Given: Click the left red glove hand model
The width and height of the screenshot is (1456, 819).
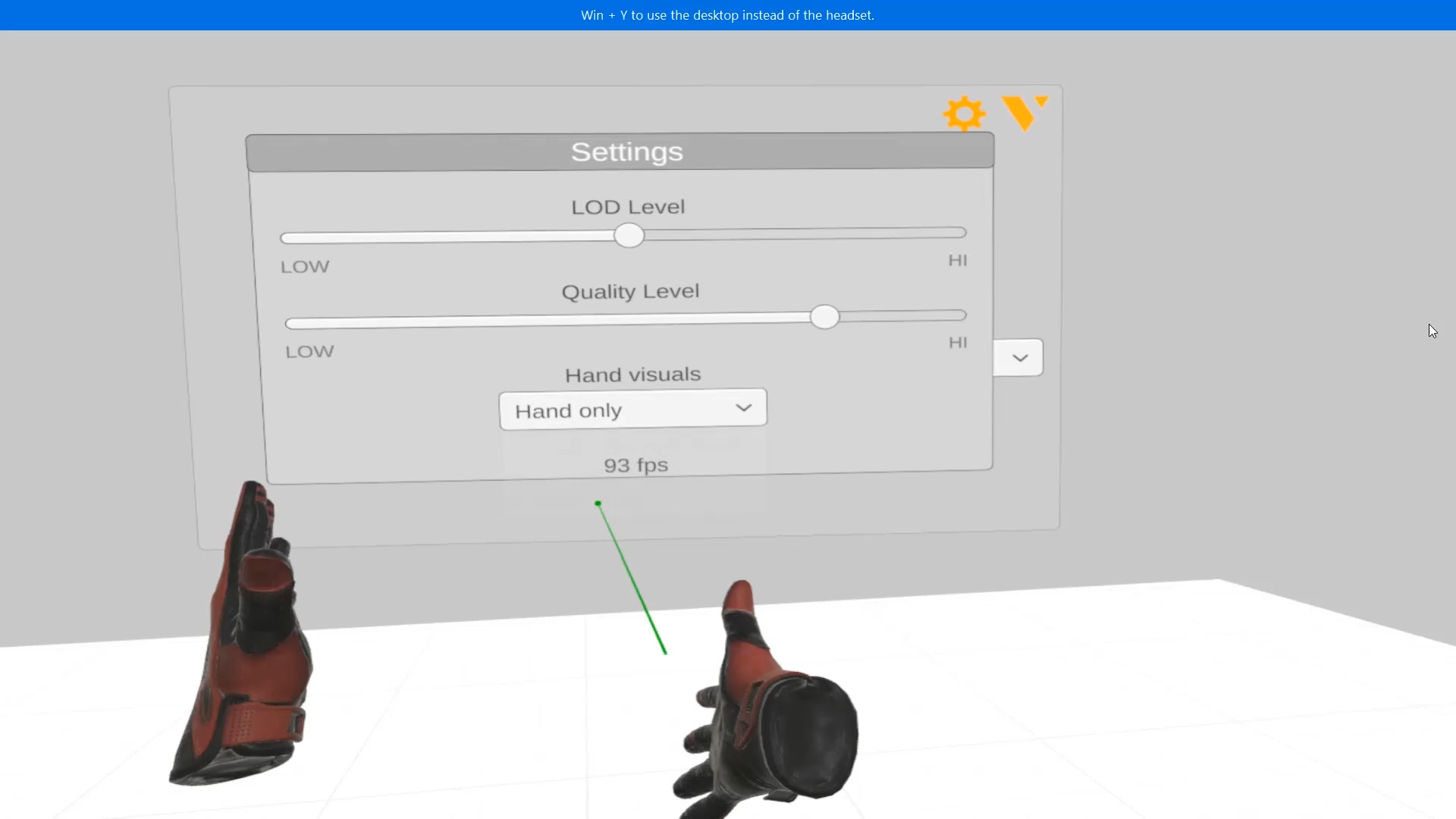Looking at the screenshot, I should click(243, 635).
